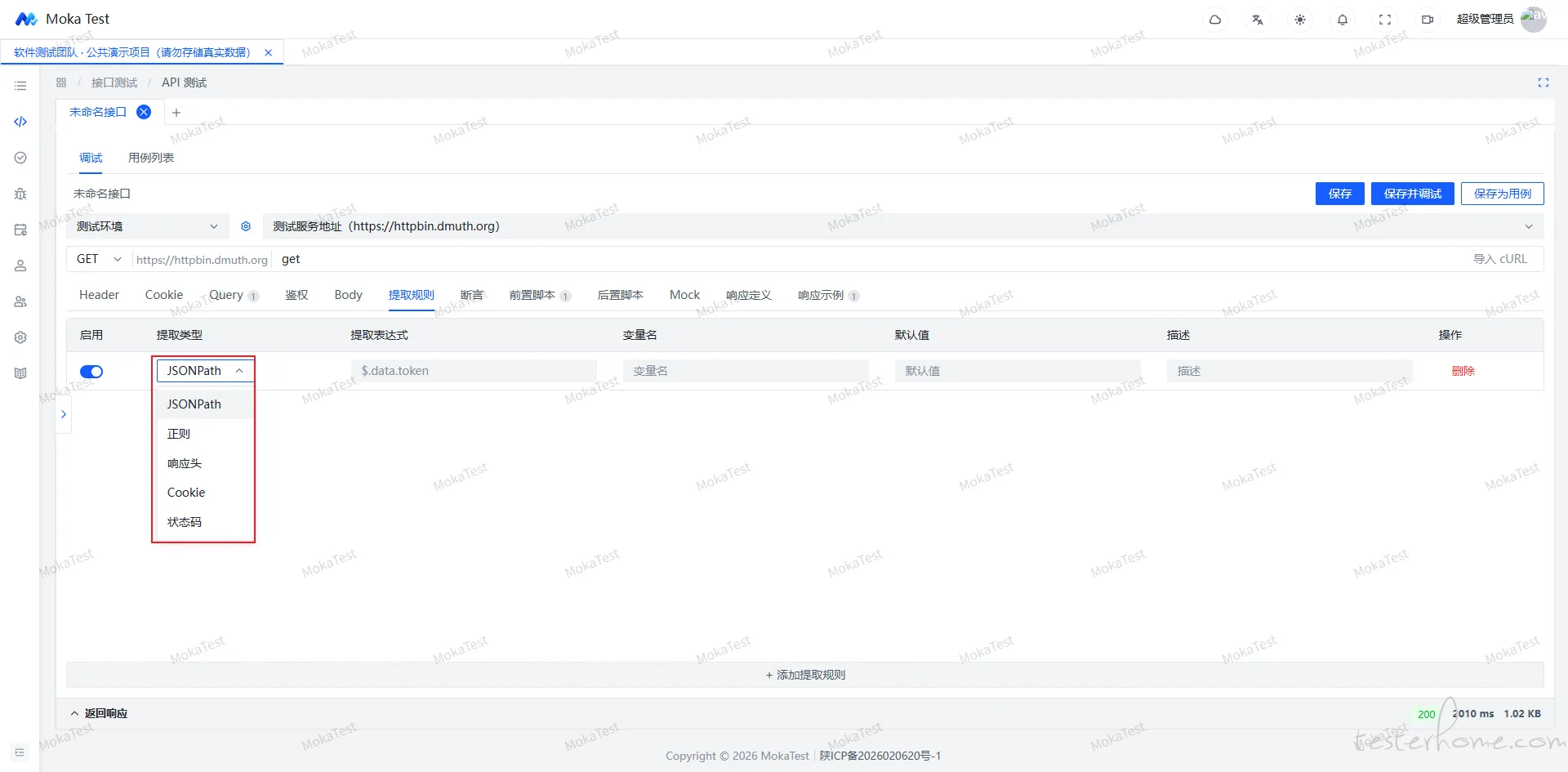Open the cloud icon in top bar

1215,20
